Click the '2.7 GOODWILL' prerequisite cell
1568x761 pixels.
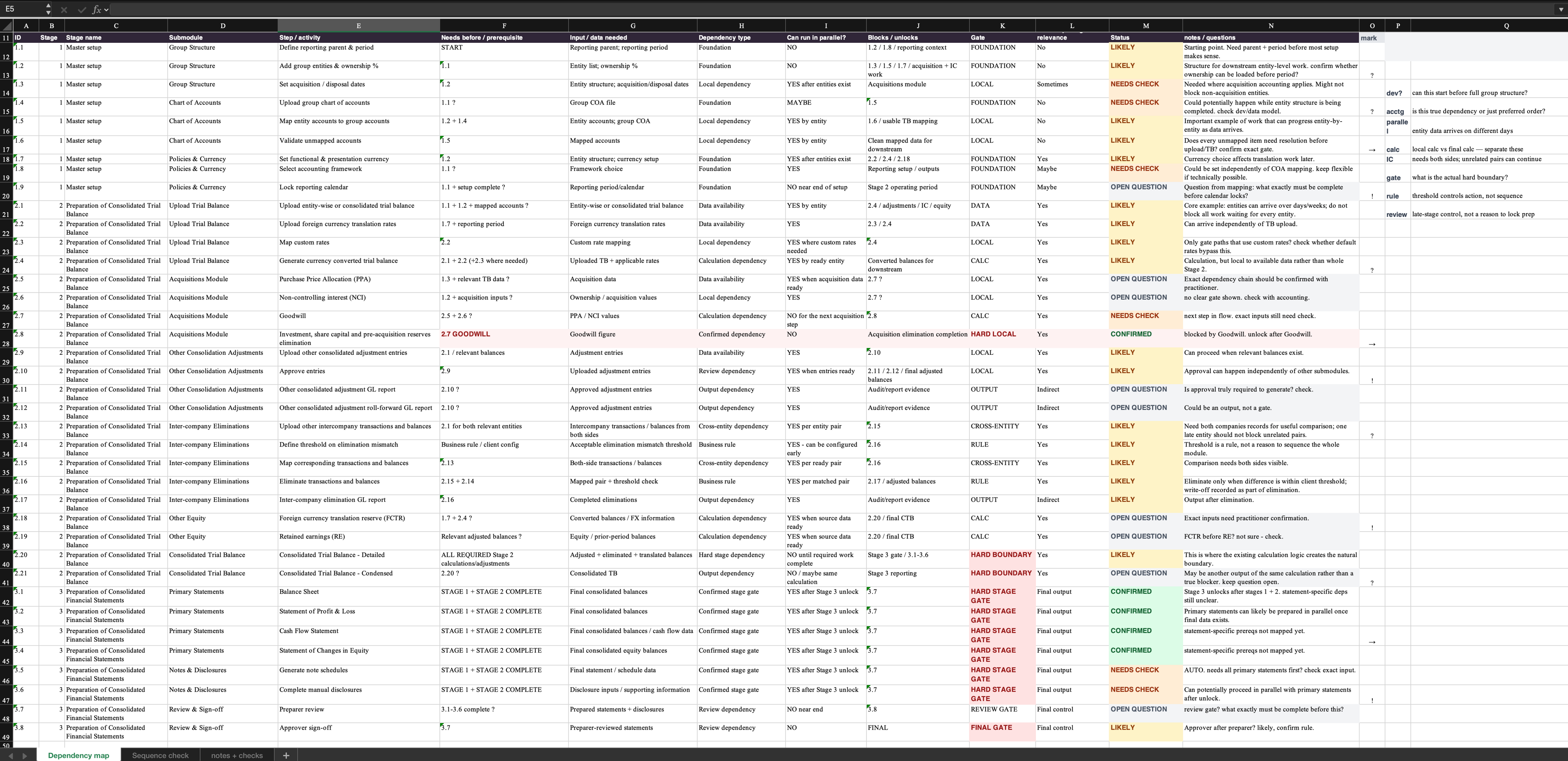coord(503,338)
